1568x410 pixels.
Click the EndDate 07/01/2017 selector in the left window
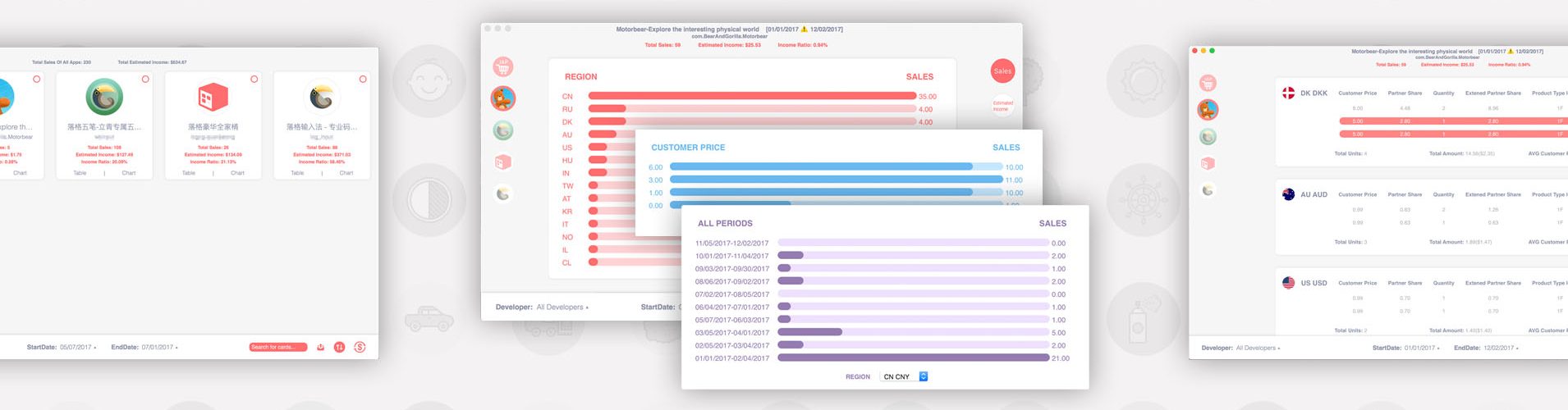158,347
